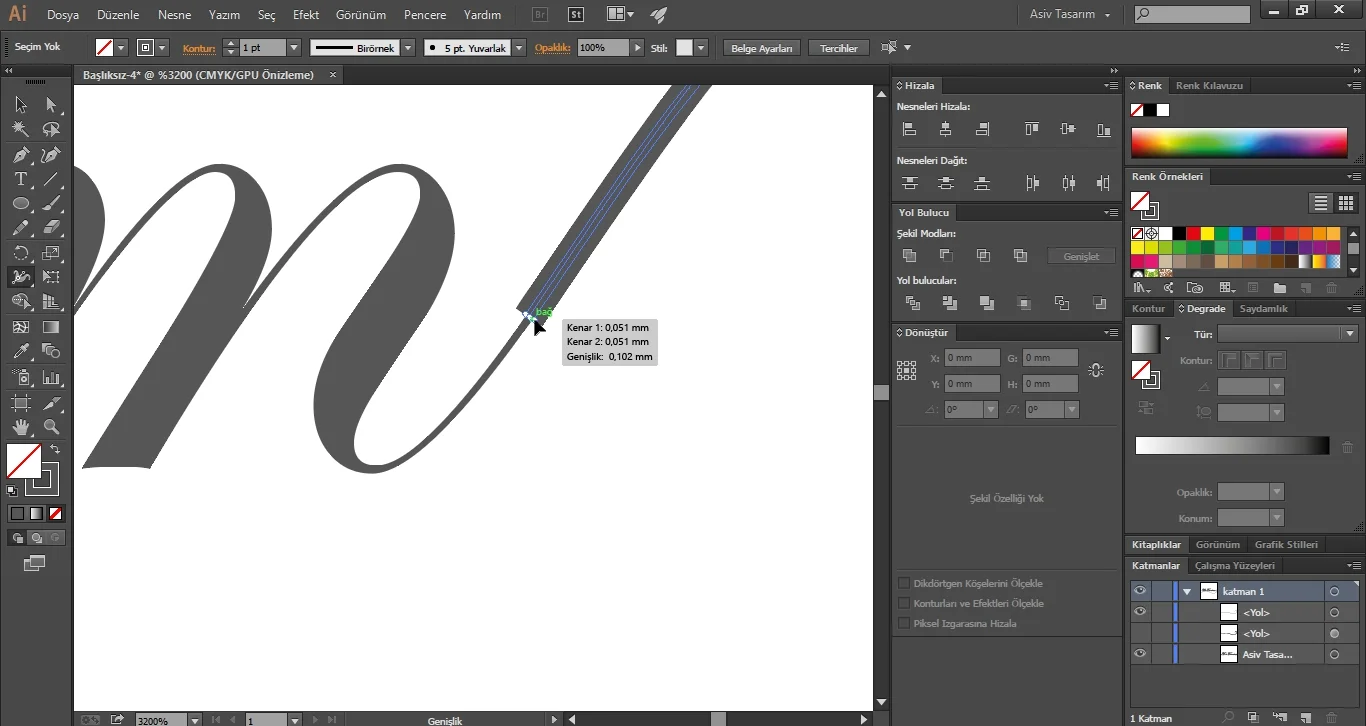Click the search field in menu bar

1192,15
